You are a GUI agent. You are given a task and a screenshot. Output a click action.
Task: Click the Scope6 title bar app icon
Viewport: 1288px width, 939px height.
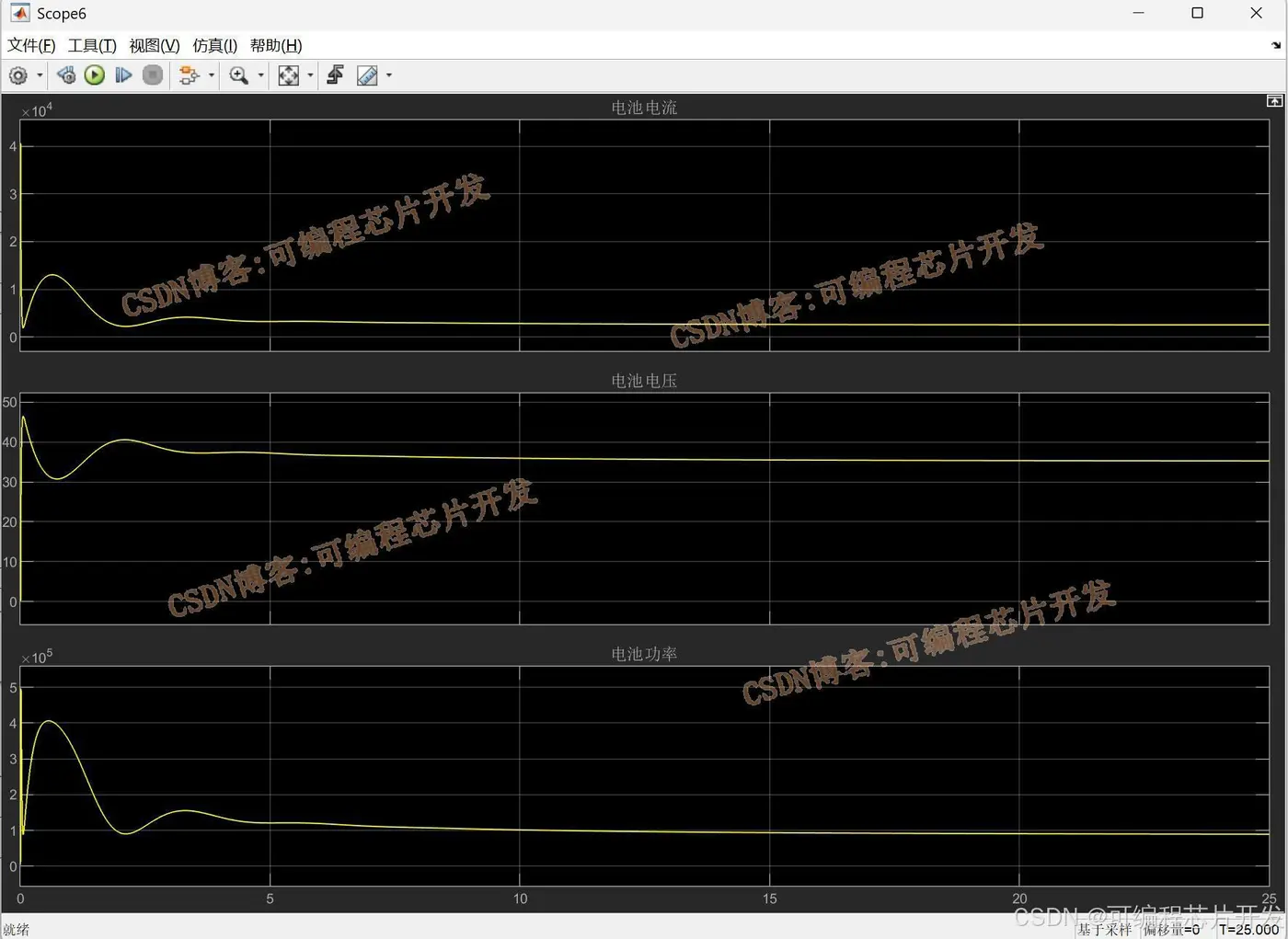tap(19, 13)
